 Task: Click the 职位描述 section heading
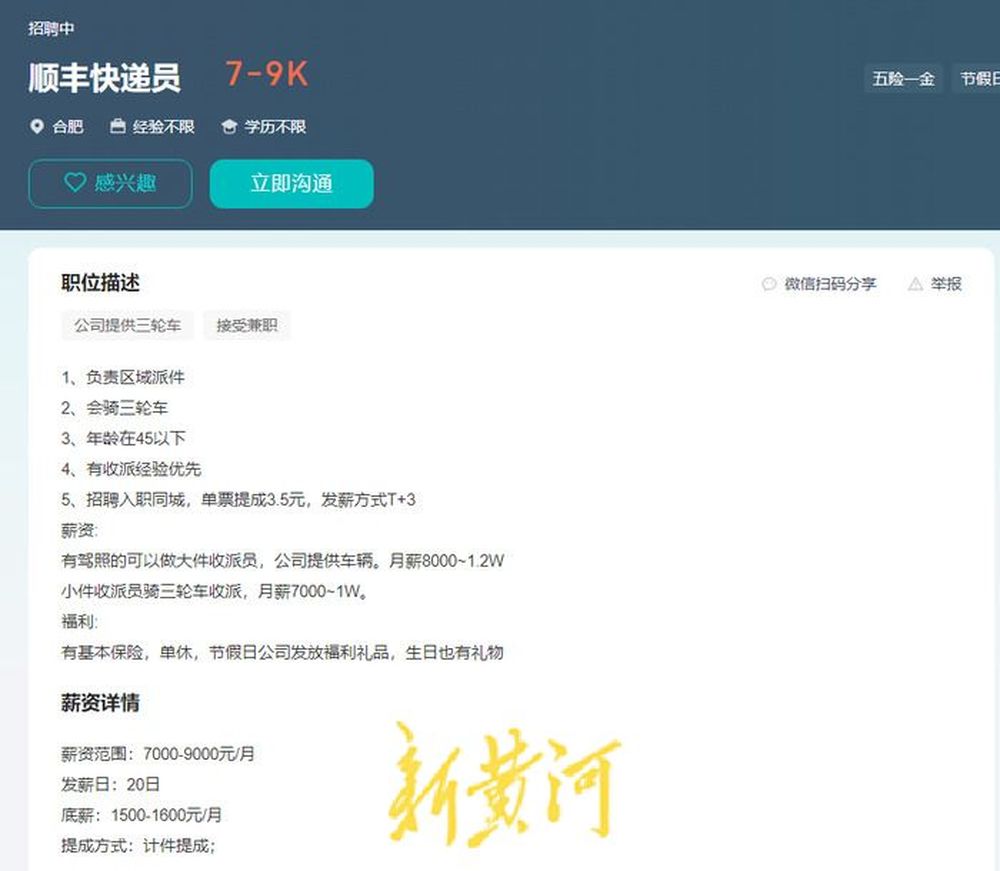[x=101, y=282]
